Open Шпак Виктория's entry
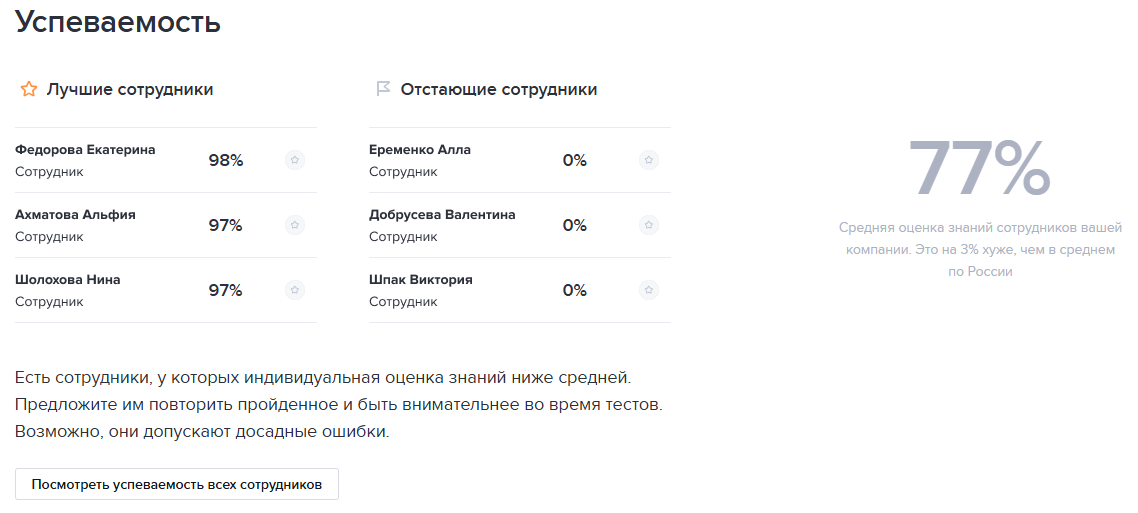 pyautogui.click(x=520, y=290)
